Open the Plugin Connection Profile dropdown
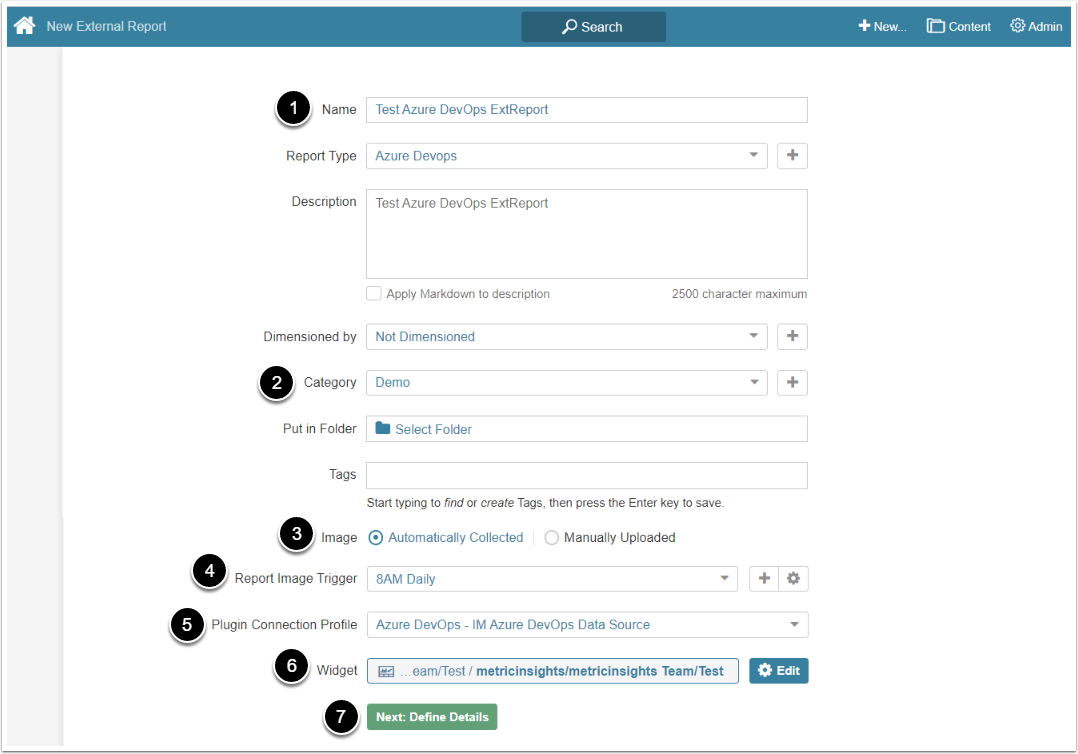The width and height of the screenshot is (1078, 754). click(587, 625)
